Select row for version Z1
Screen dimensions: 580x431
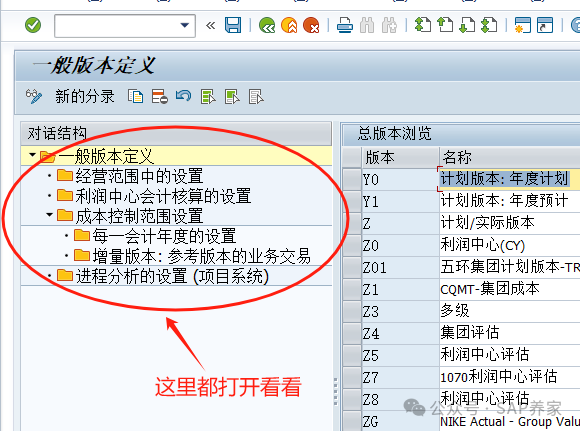pyautogui.click(x=352, y=289)
